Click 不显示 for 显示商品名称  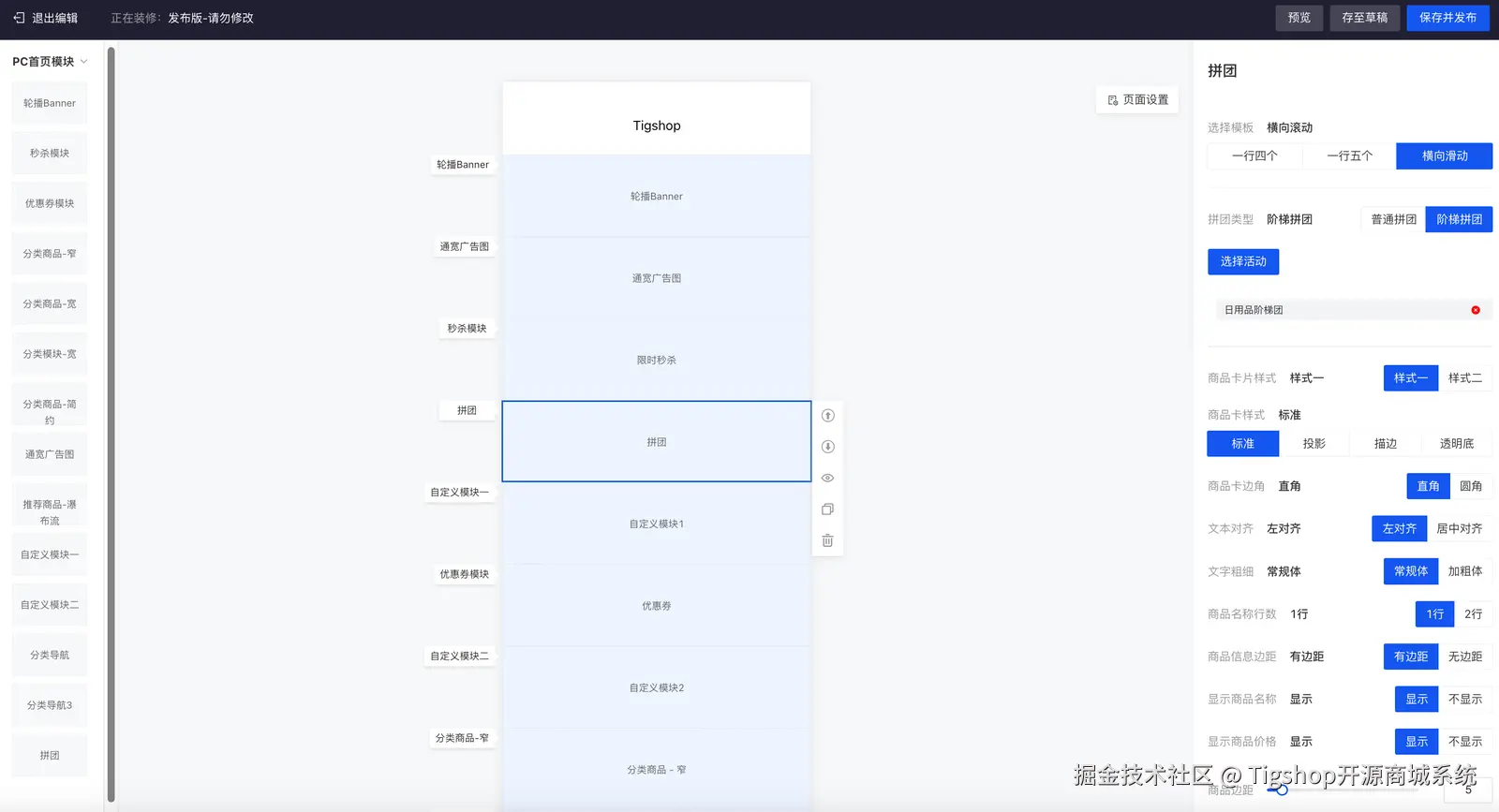[x=1465, y=700]
